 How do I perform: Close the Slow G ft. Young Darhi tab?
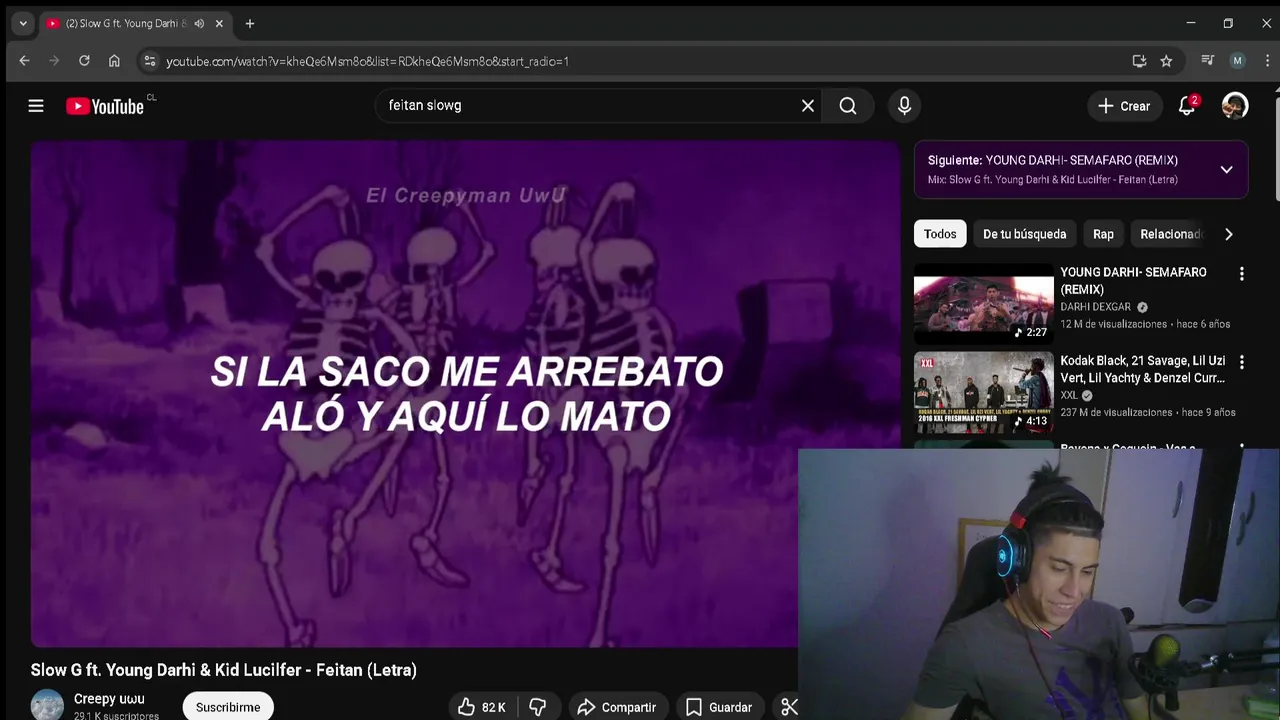[219, 23]
